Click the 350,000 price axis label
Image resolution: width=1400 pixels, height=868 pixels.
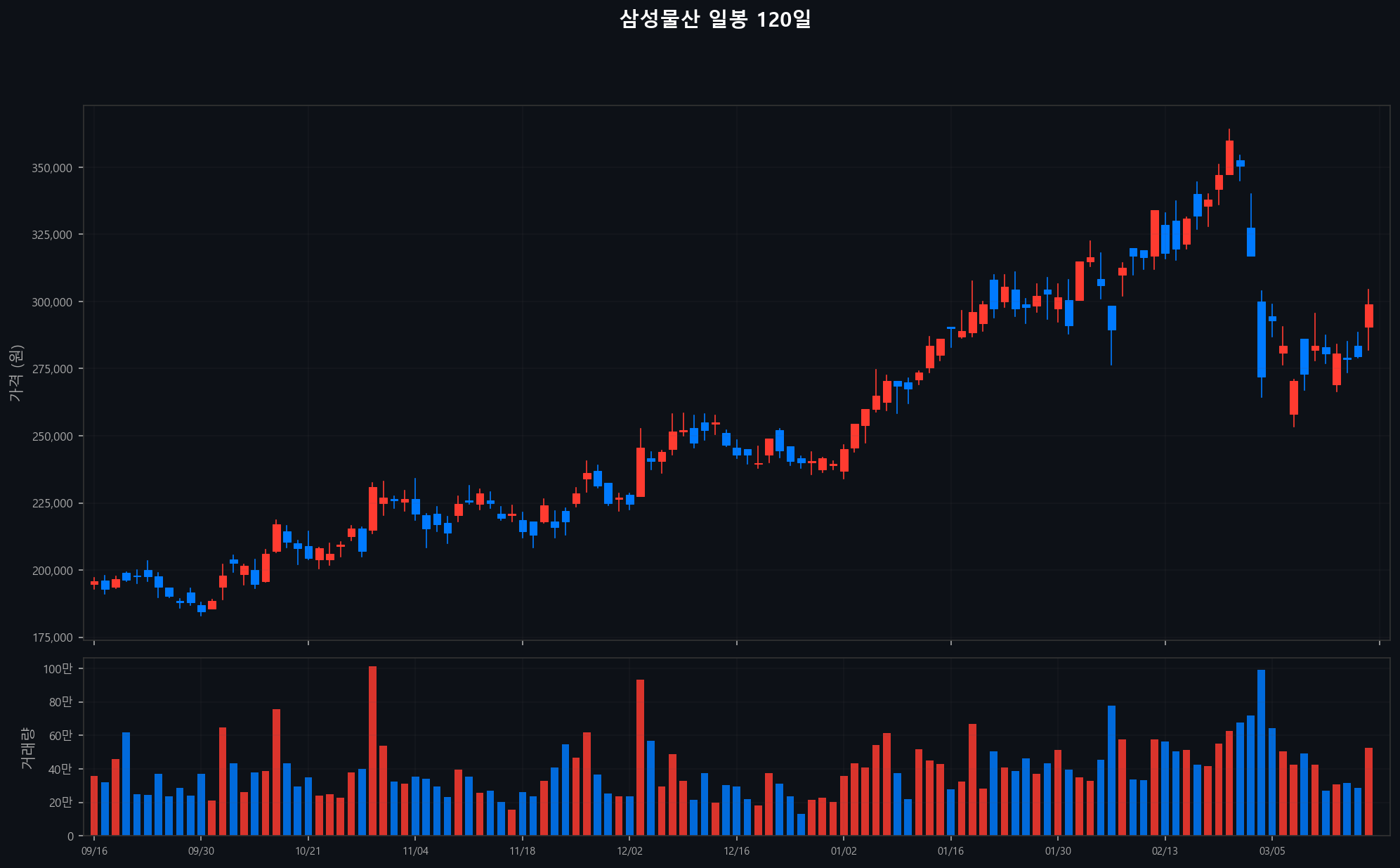point(52,168)
